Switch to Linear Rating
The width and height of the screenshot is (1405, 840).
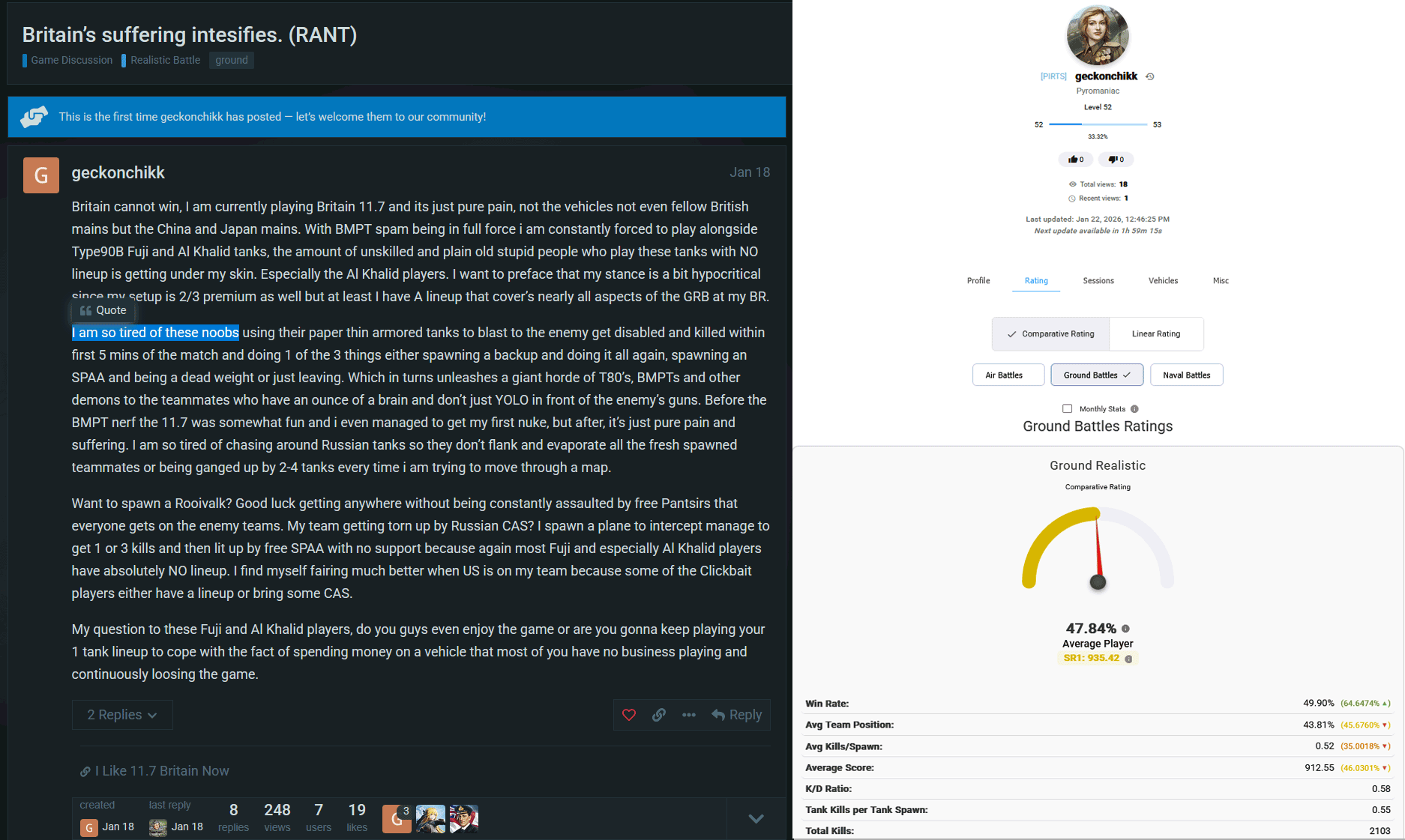click(1156, 334)
